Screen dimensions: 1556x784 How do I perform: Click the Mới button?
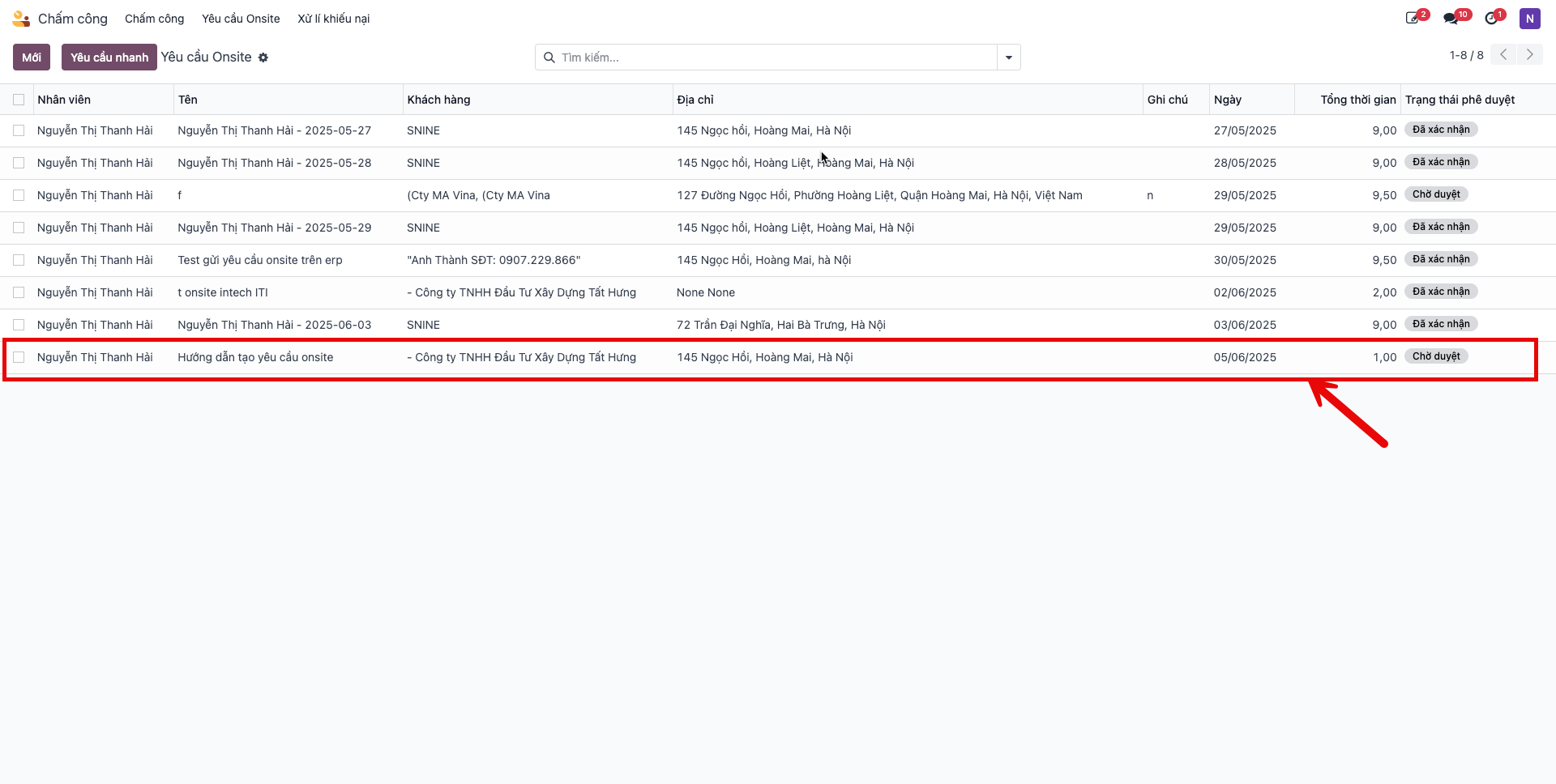pyautogui.click(x=32, y=58)
